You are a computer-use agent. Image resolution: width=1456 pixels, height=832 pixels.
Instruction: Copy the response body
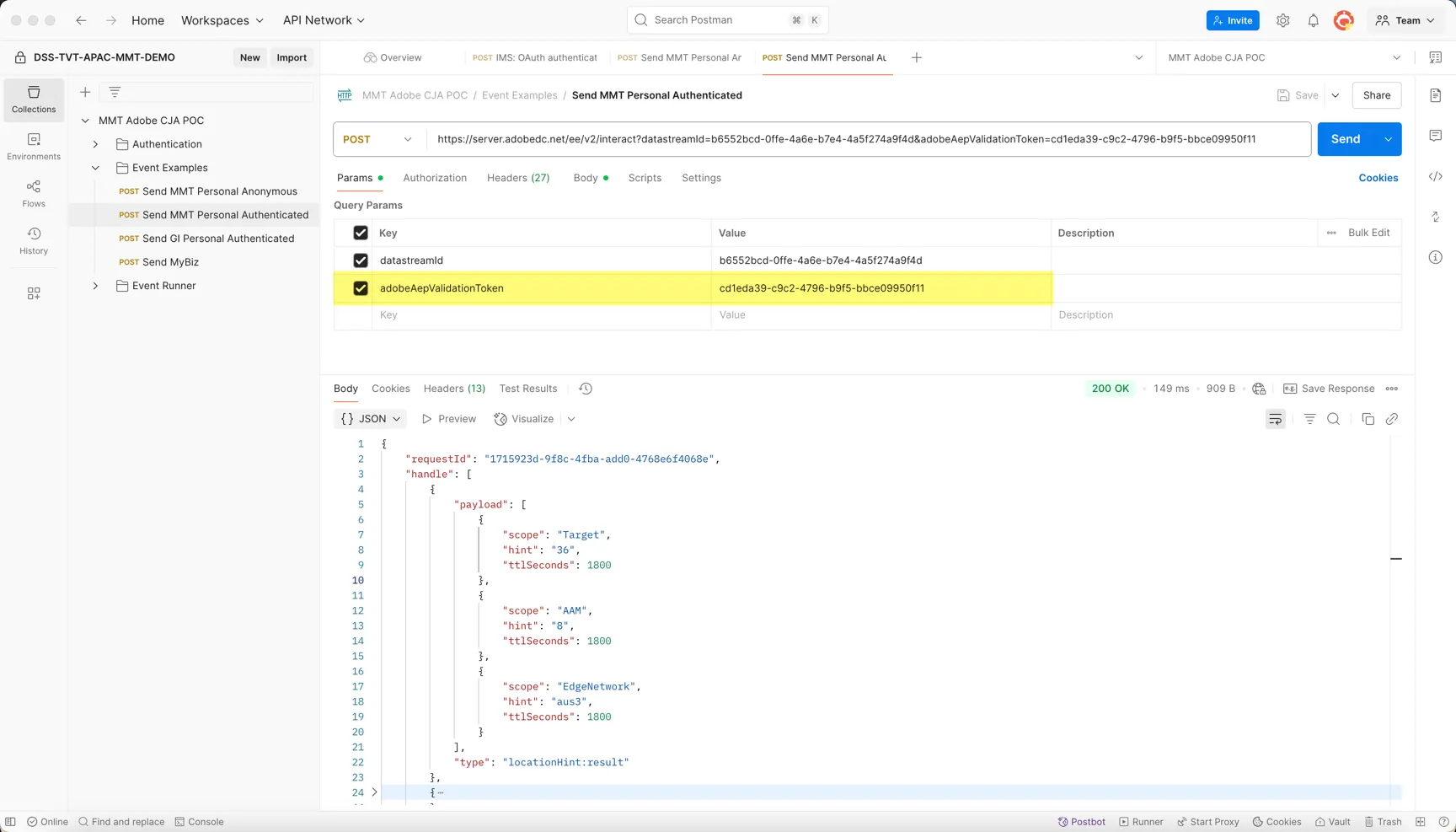pos(1368,419)
